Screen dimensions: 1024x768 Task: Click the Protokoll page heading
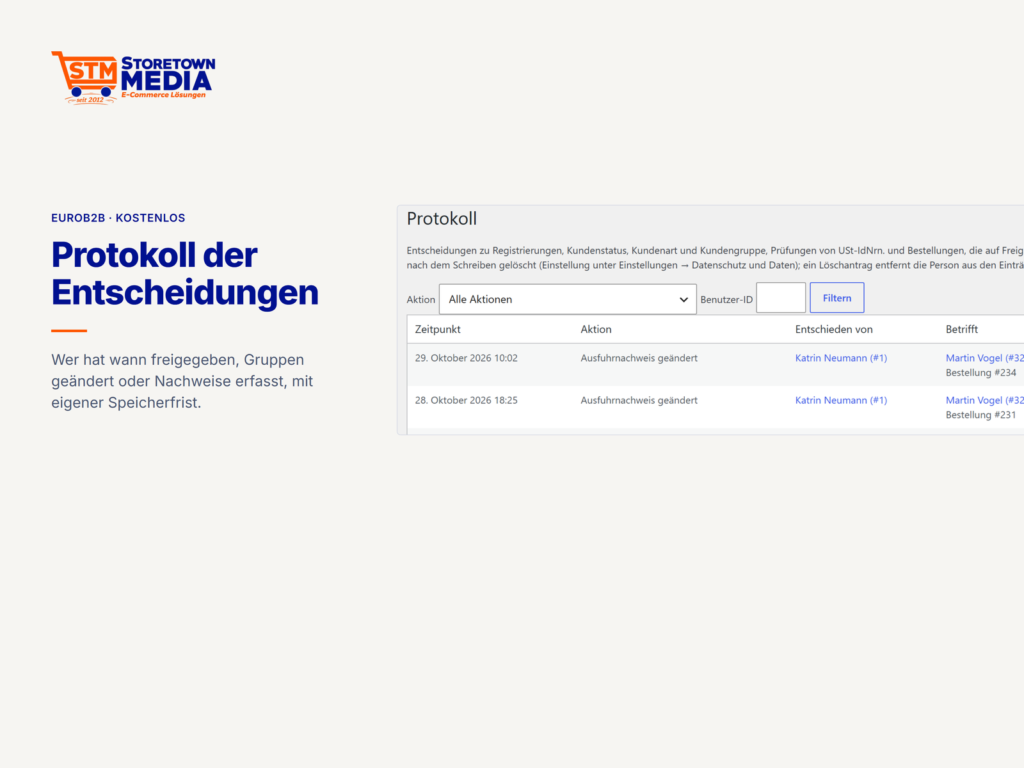[441, 219]
